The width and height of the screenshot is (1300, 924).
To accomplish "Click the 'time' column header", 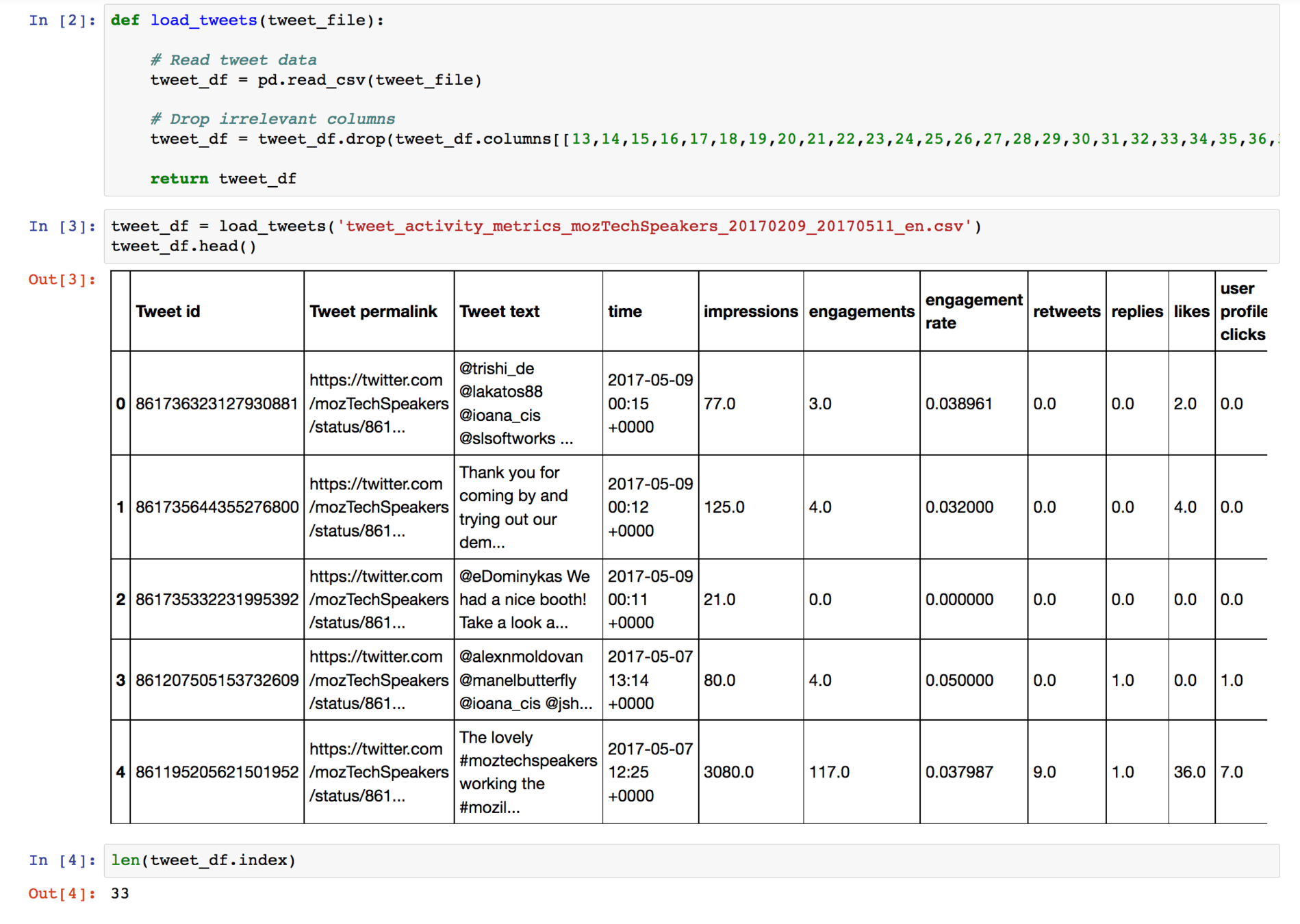I will click(x=625, y=311).
